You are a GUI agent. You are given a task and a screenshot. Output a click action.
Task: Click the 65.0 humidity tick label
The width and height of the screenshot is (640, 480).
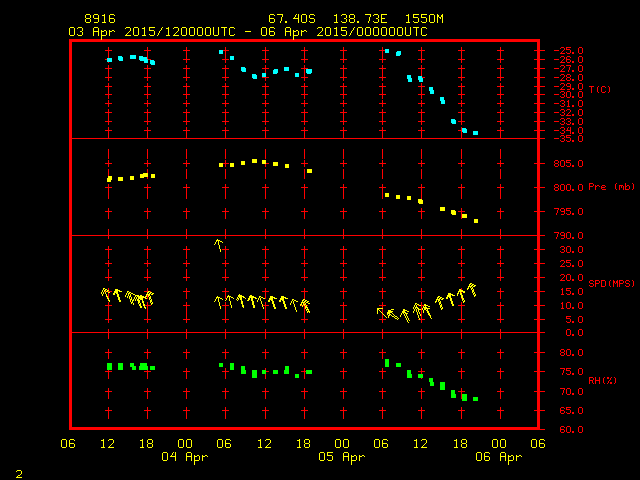(x=571, y=411)
